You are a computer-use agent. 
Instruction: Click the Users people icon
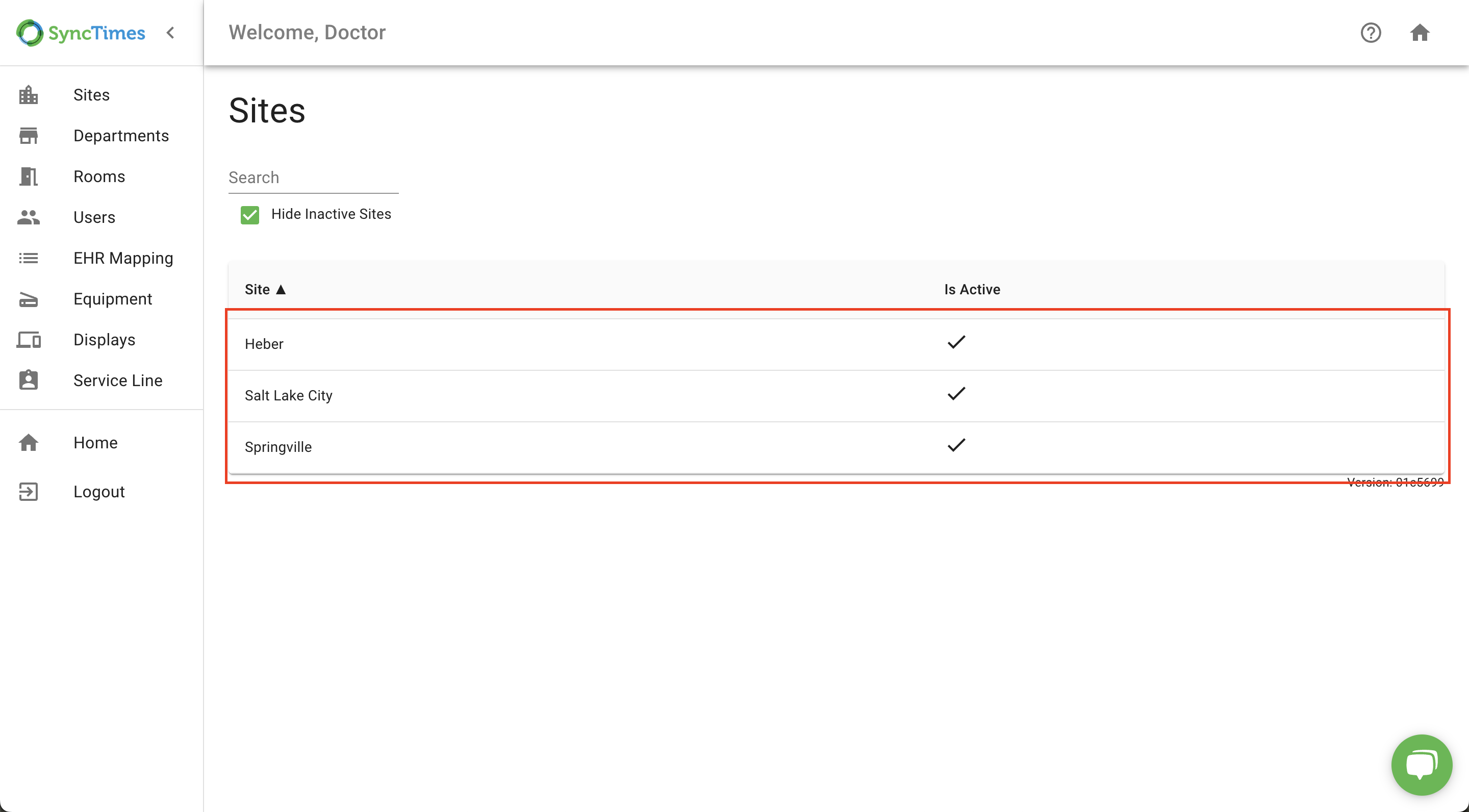click(x=29, y=217)
